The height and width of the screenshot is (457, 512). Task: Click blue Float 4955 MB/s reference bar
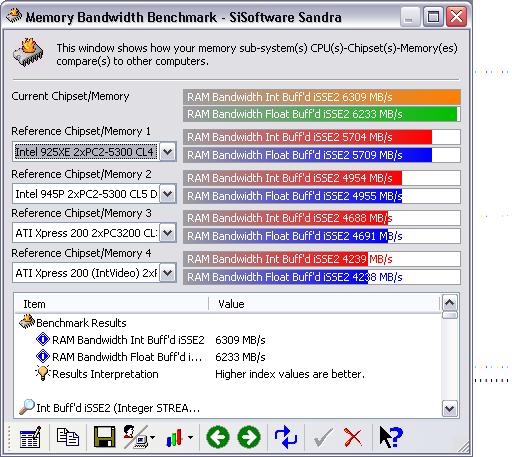(322, 196)
